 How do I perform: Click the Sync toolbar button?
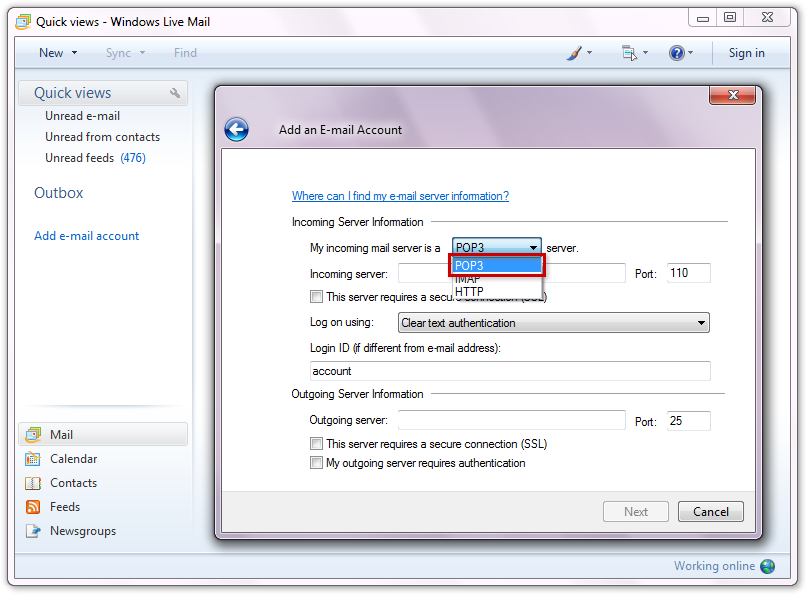coord(118,53)
